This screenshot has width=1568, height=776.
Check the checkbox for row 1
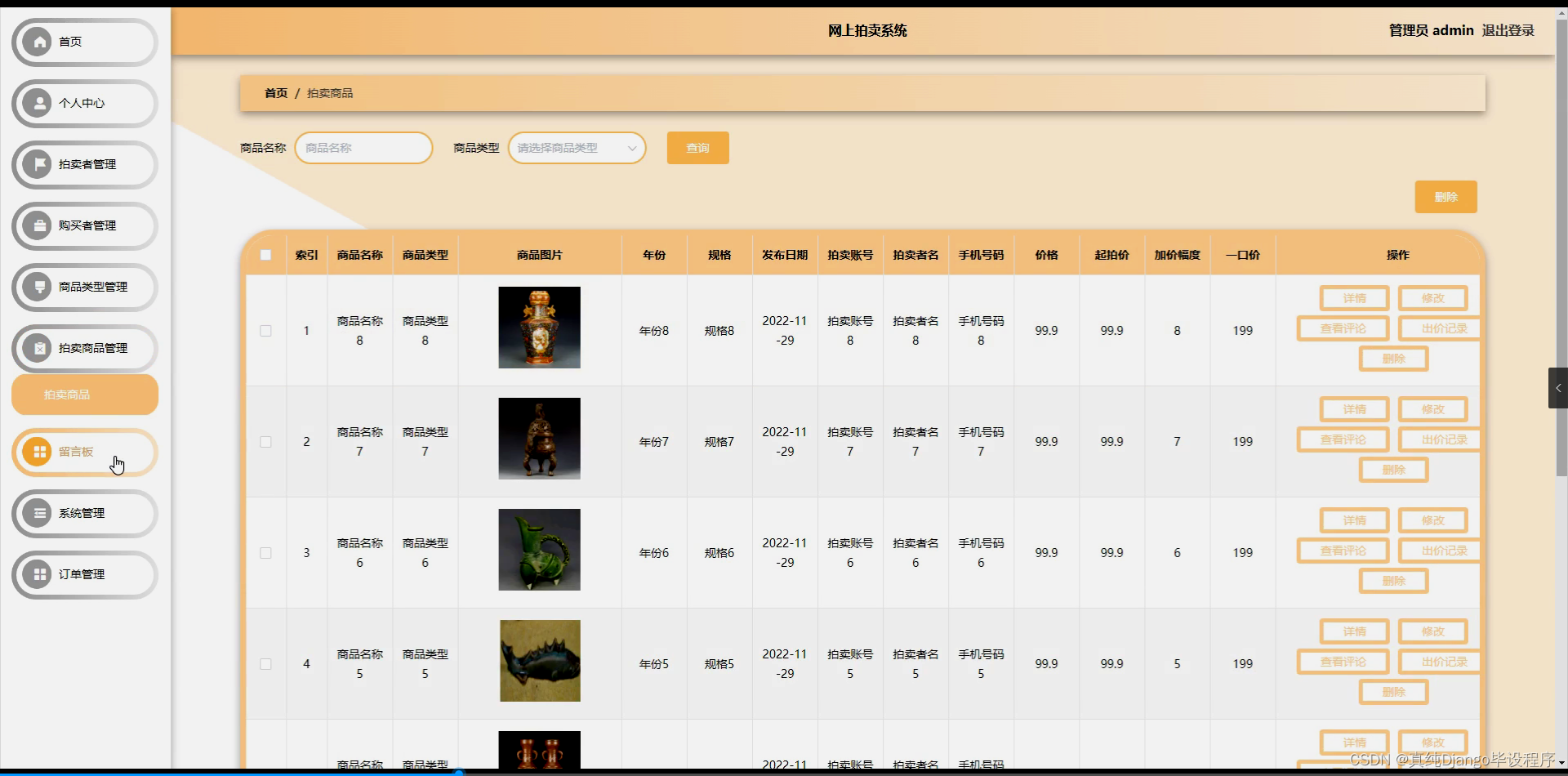(x=265, y=331)
